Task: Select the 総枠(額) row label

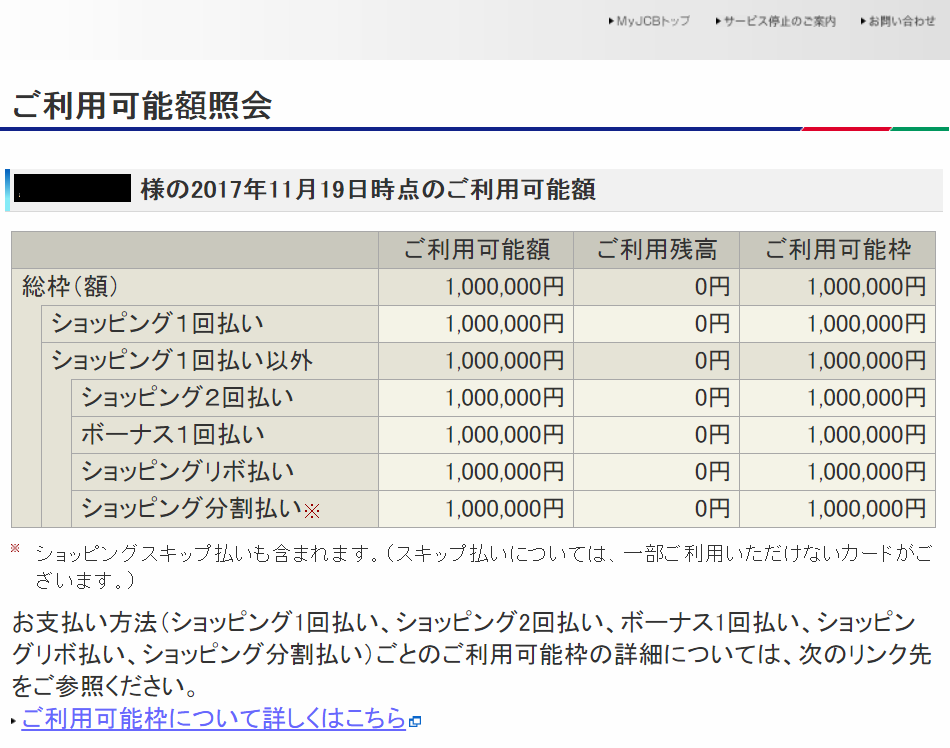Action: click(70, 286)
